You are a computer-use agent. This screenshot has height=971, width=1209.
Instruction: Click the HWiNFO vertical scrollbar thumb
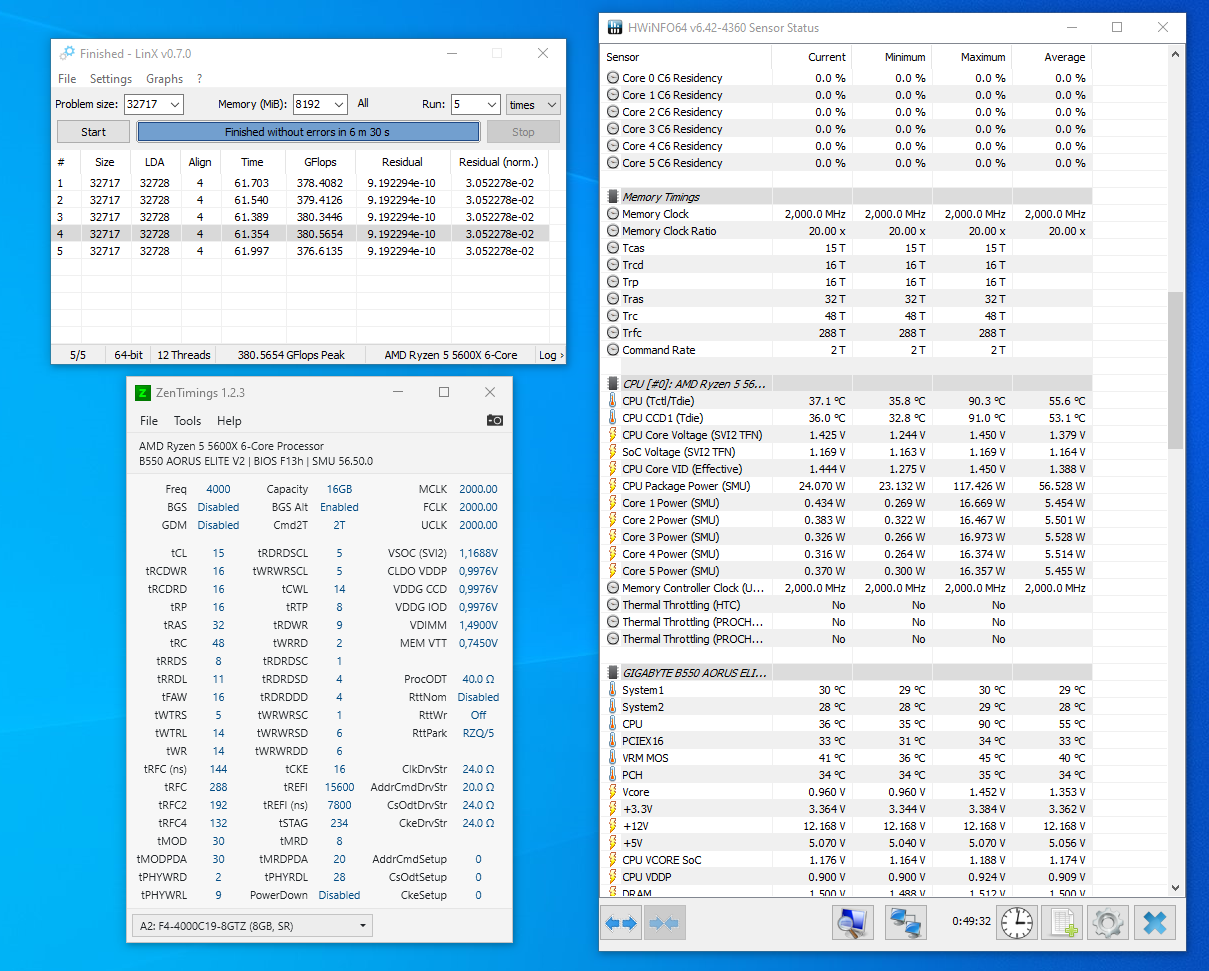(x=1175, y=370)
